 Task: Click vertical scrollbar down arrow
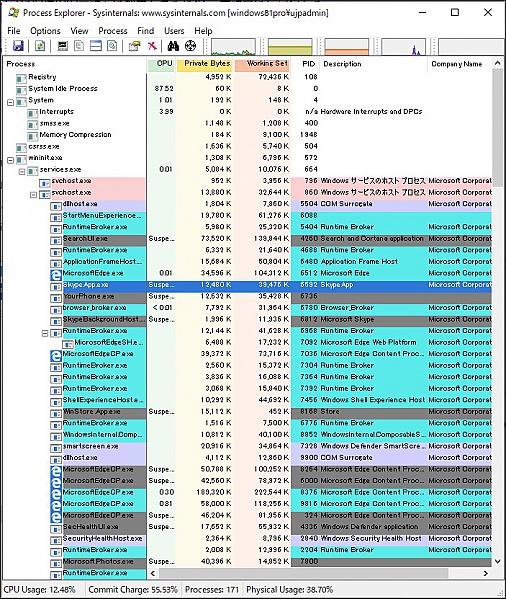[498, 561]
